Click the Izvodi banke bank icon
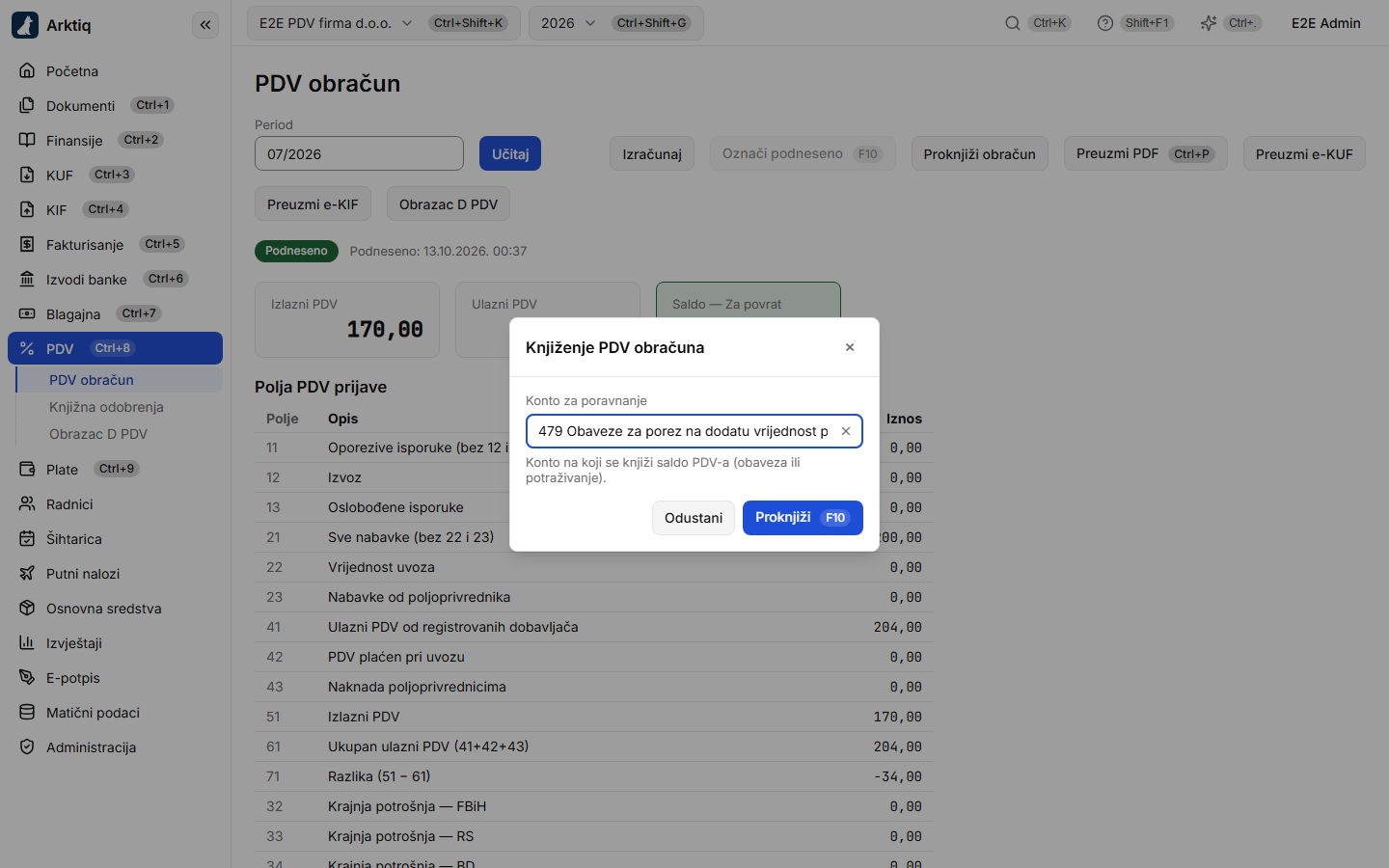The height and width of the screenshot is (868, 1389). [x=27, y=279]
